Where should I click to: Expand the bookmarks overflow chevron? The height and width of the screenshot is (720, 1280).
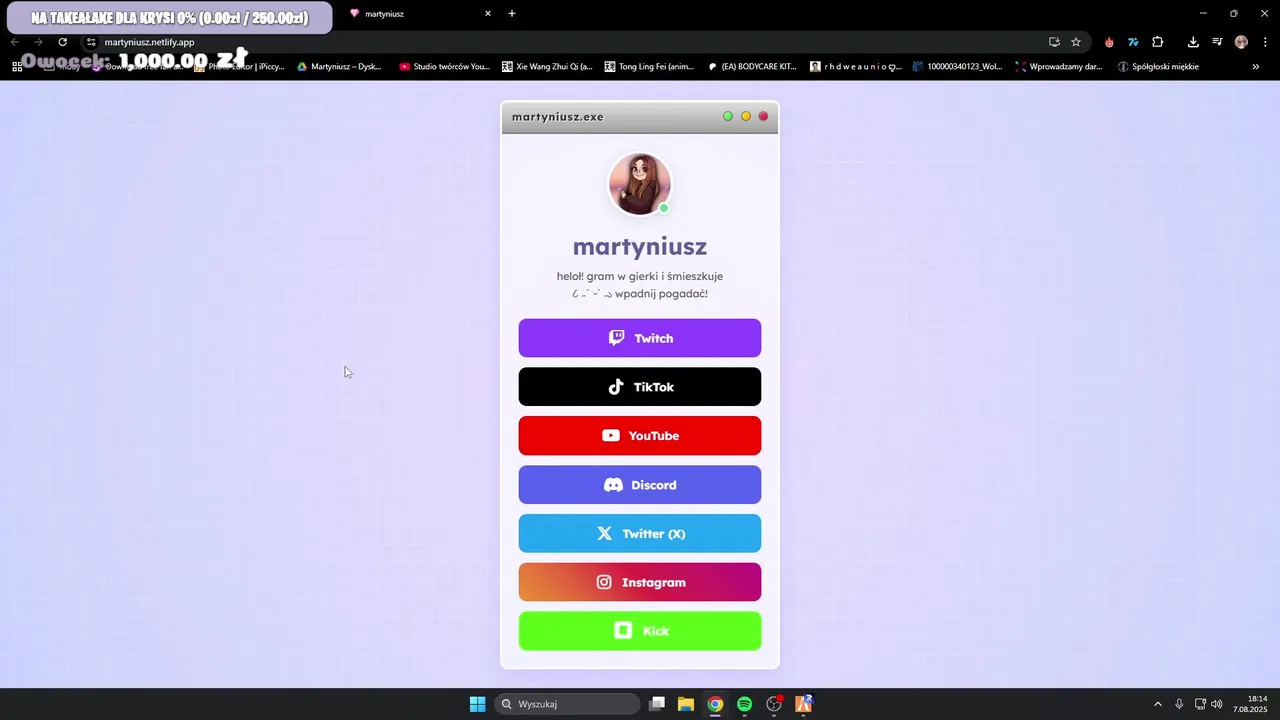click(x=1256, y=67)
